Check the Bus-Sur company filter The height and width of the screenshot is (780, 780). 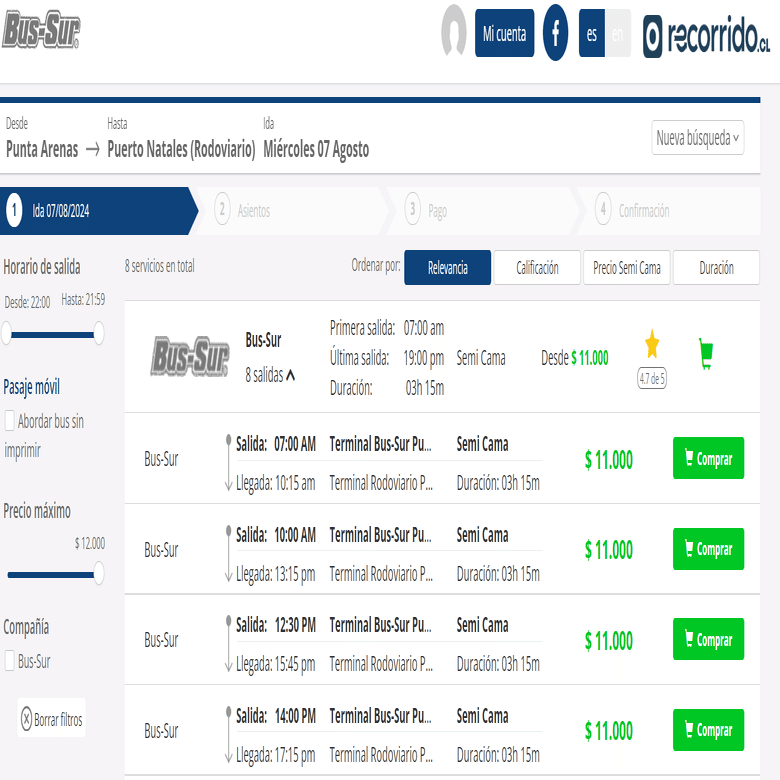coord(9,661)
